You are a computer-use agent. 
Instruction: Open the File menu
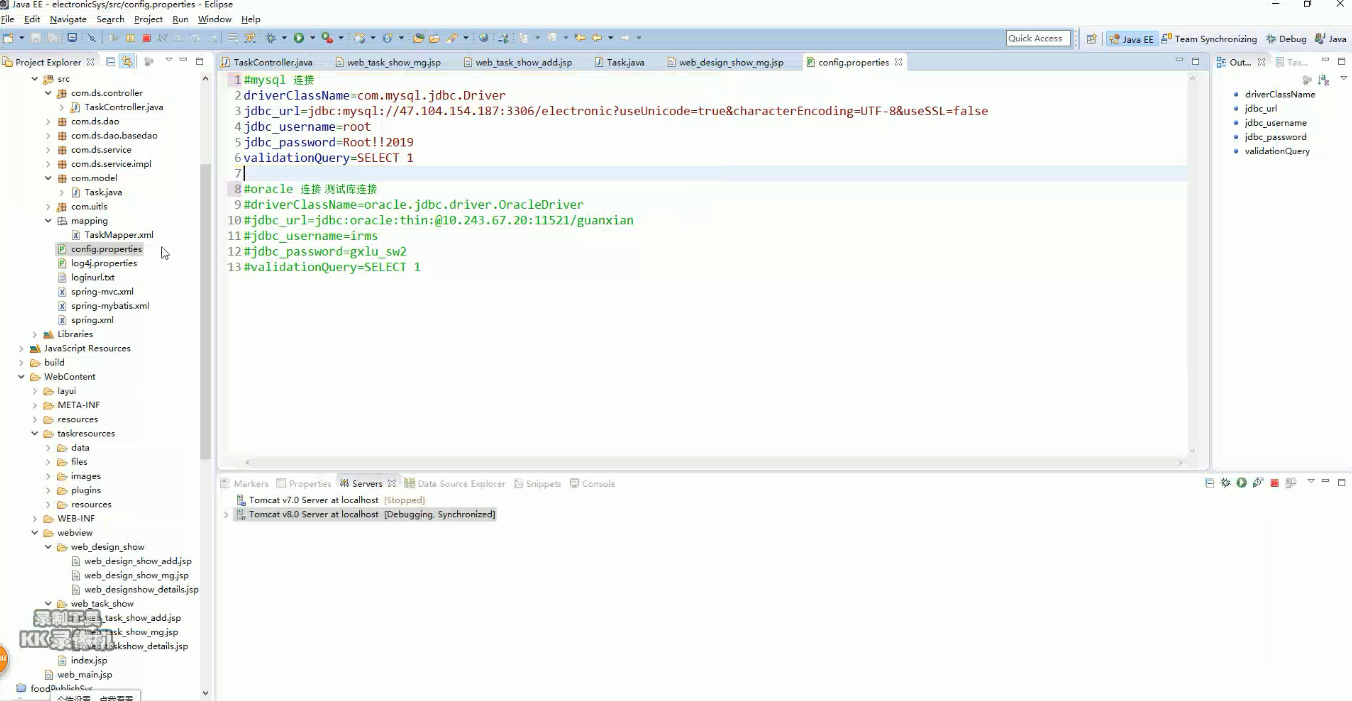(7, 19)
